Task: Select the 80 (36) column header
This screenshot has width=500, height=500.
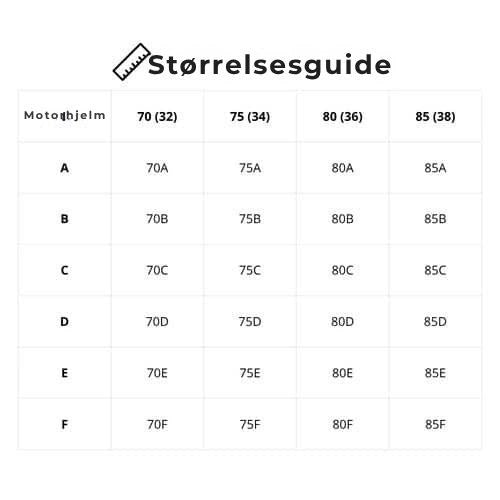Action: pos(343,117)
